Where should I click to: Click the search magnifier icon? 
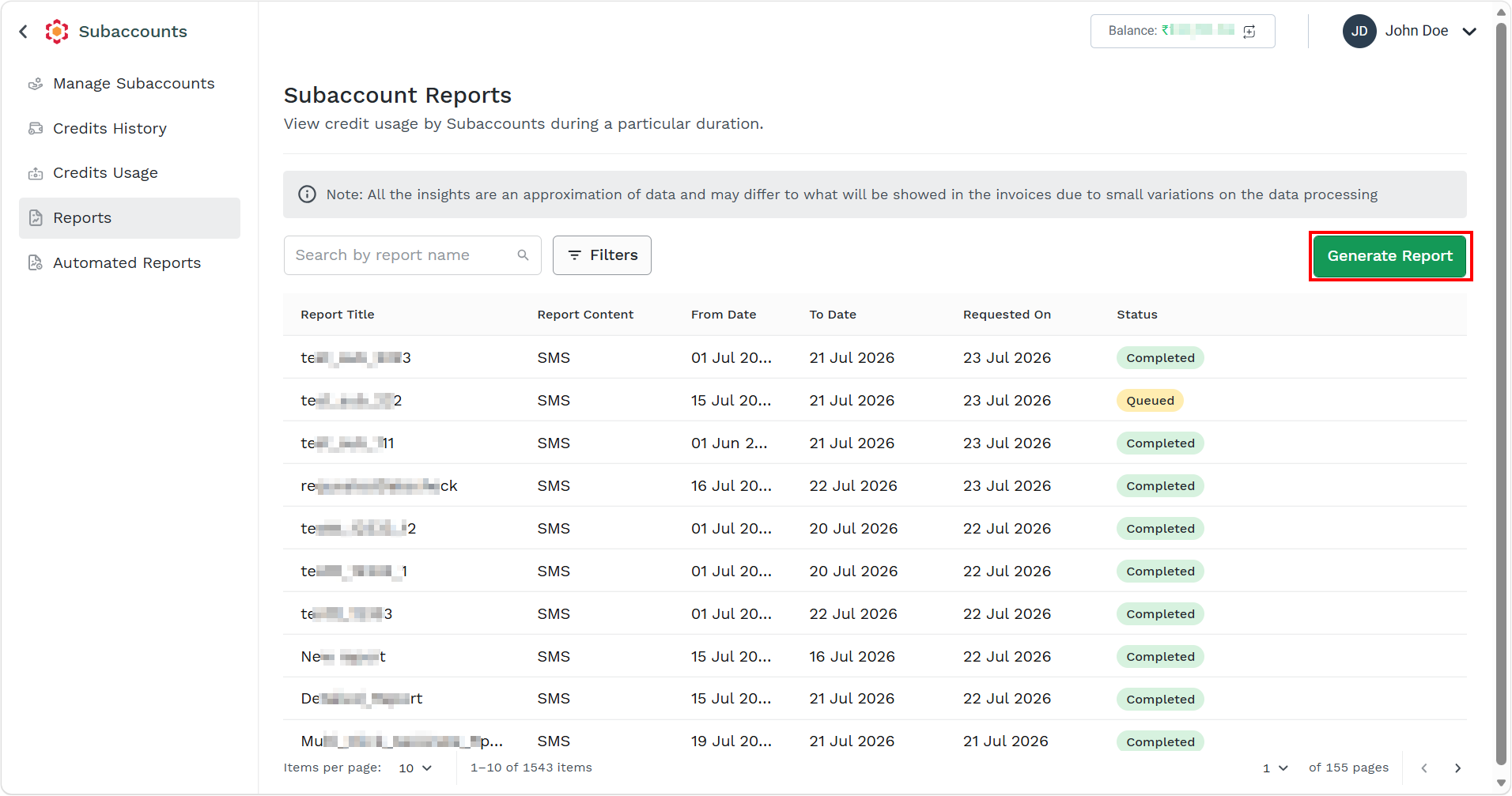[x=523, y=255]
